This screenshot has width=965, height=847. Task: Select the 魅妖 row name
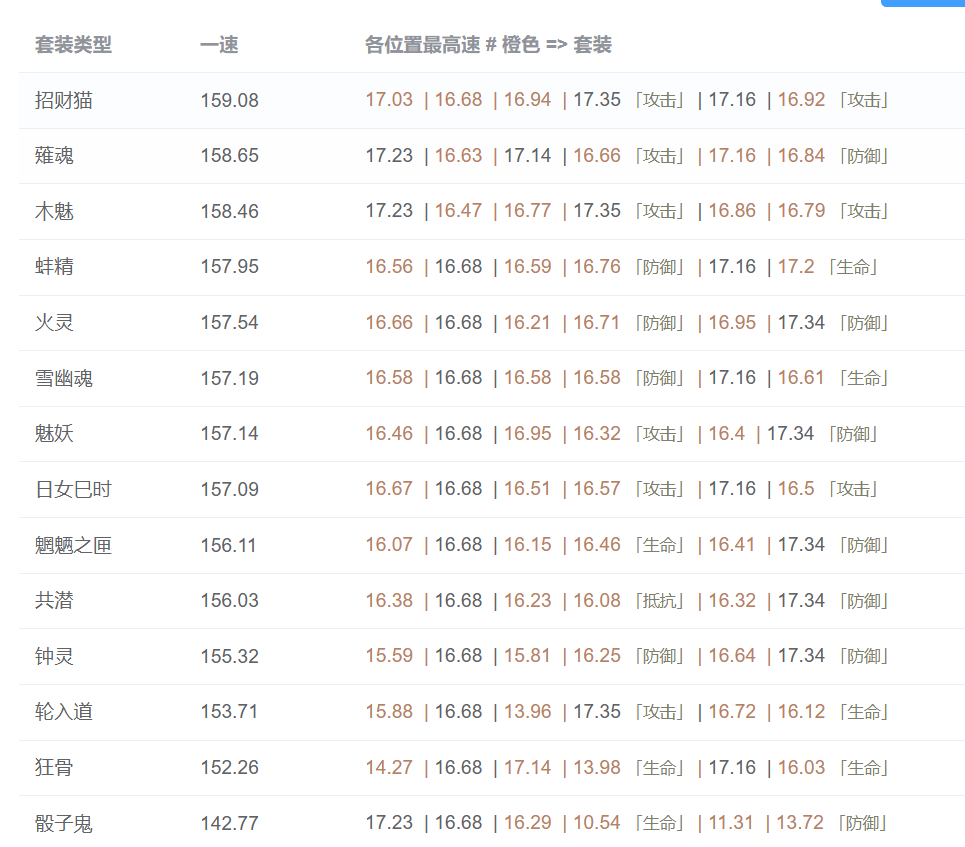point(54,433)
